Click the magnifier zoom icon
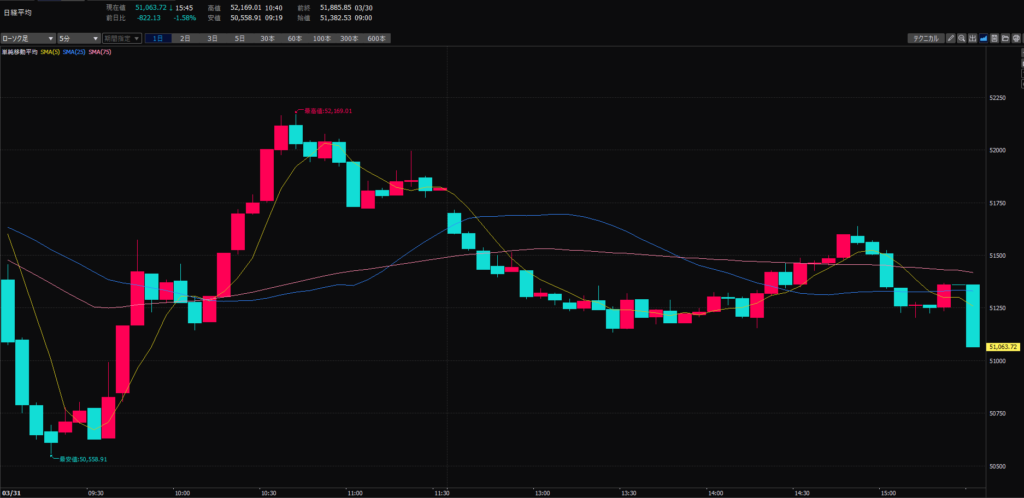 point(961,38)
